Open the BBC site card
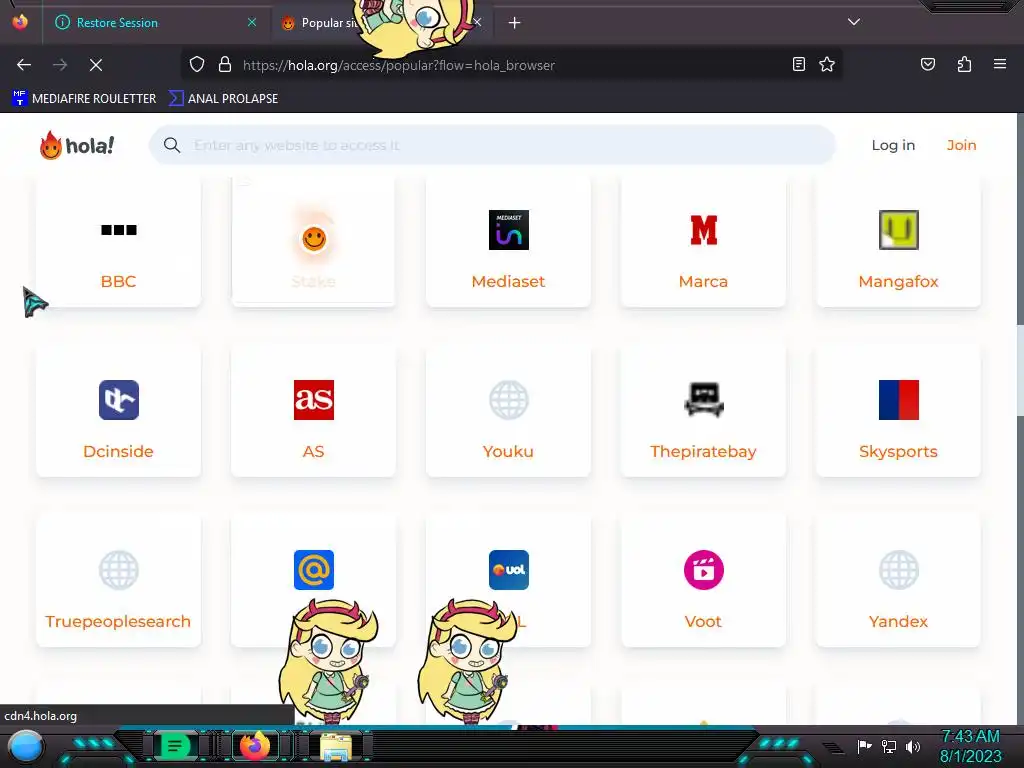Viewport: 1024px width, 768px height. point(118,242)
